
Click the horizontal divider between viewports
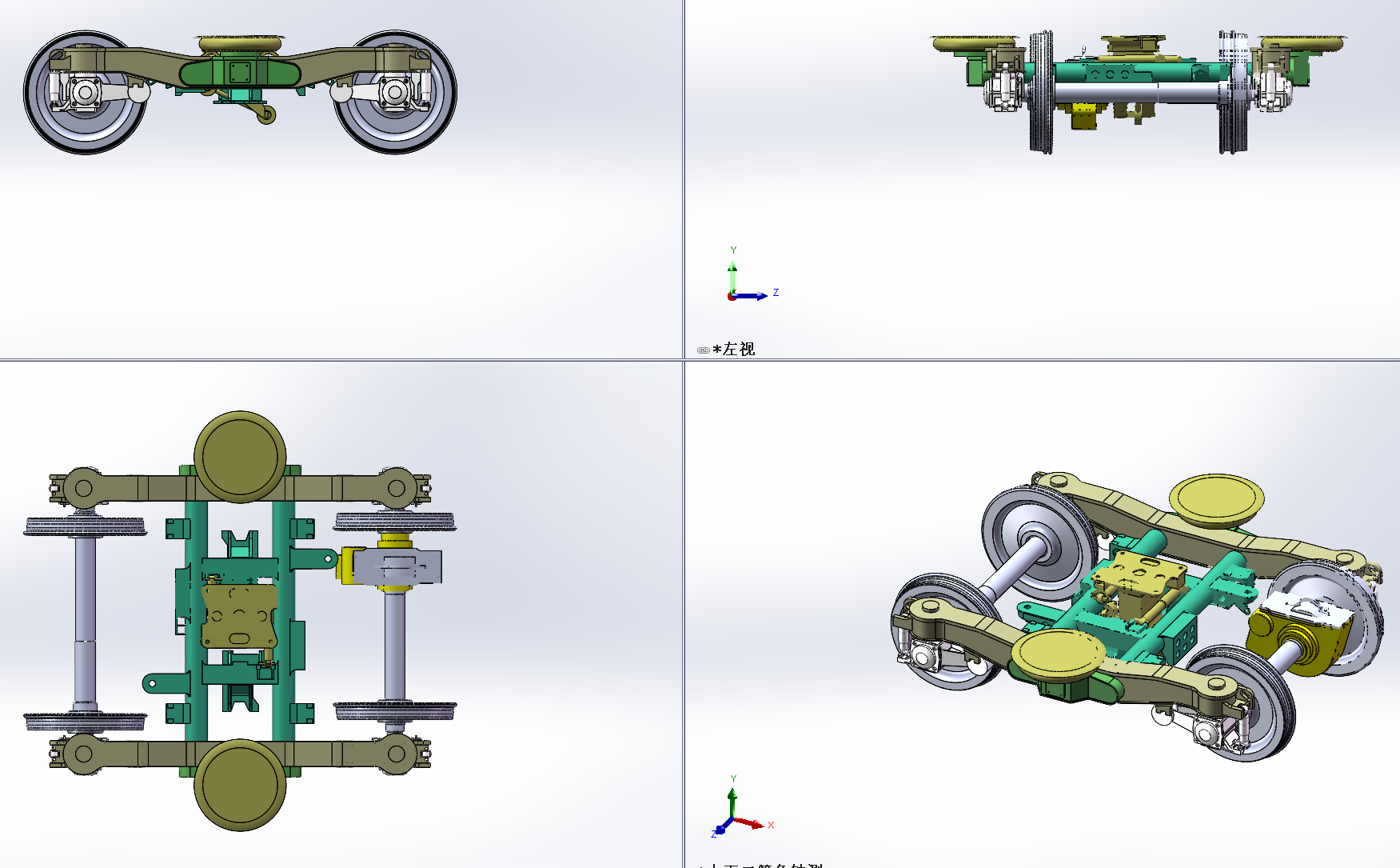pyautogui.click(x=320, y=360)
